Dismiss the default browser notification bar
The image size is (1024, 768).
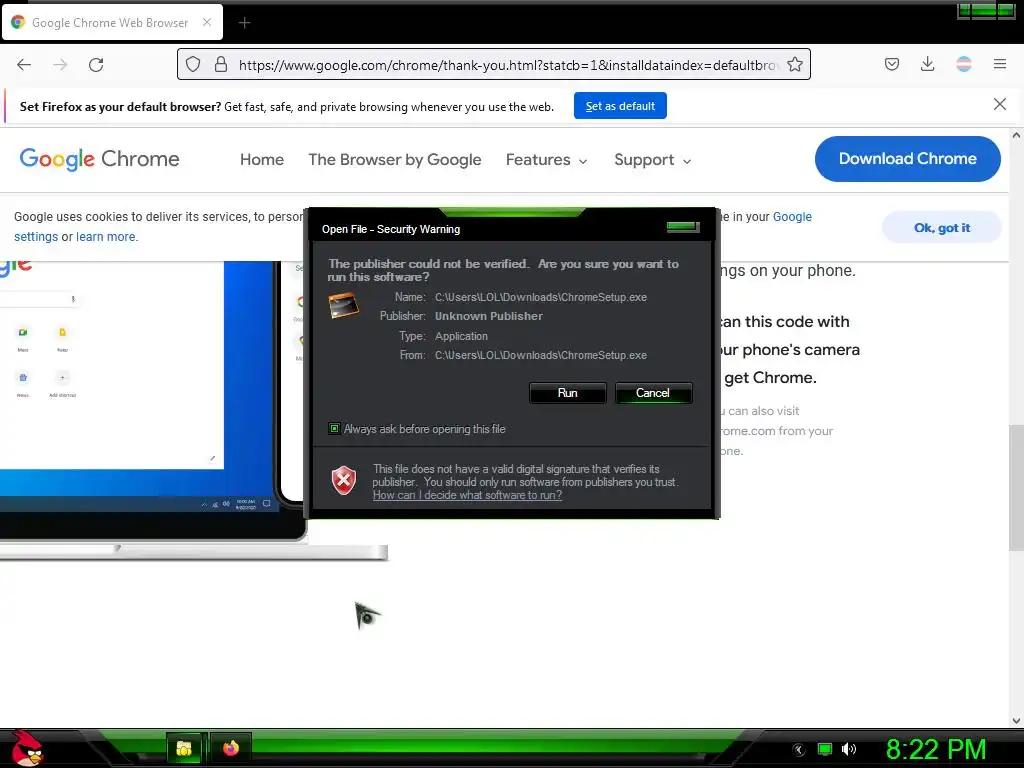click(x=999, y=104)
